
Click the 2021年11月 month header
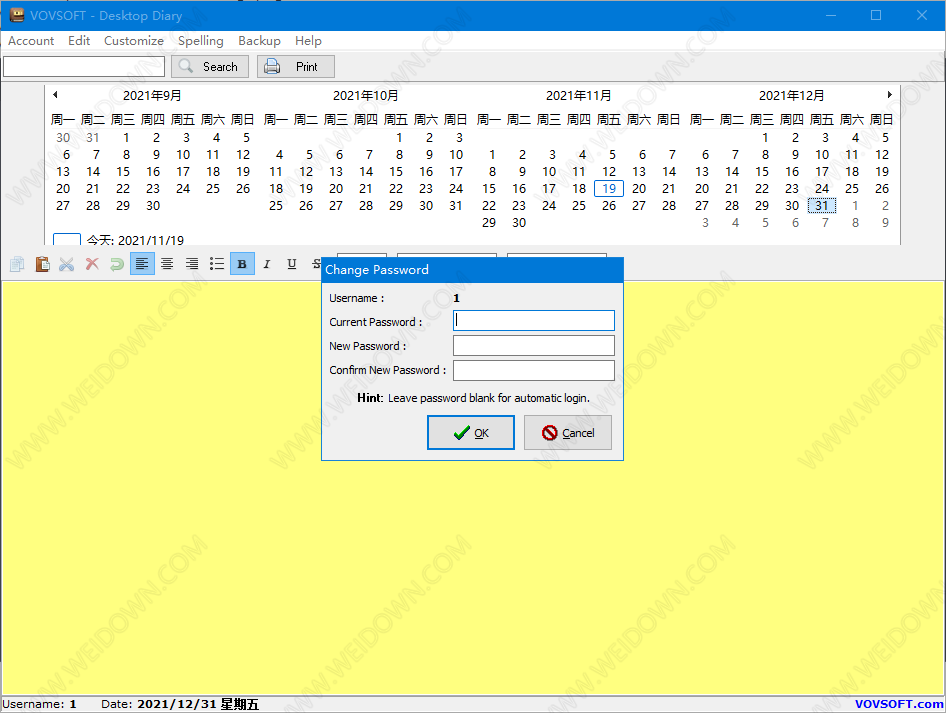[x=579, y=95]
